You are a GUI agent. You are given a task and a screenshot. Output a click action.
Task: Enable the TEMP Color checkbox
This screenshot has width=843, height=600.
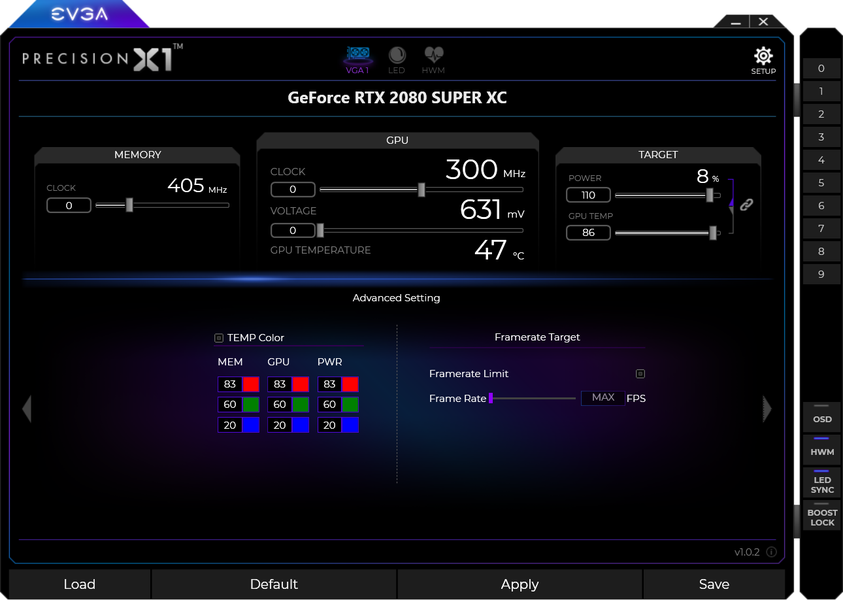219,338
